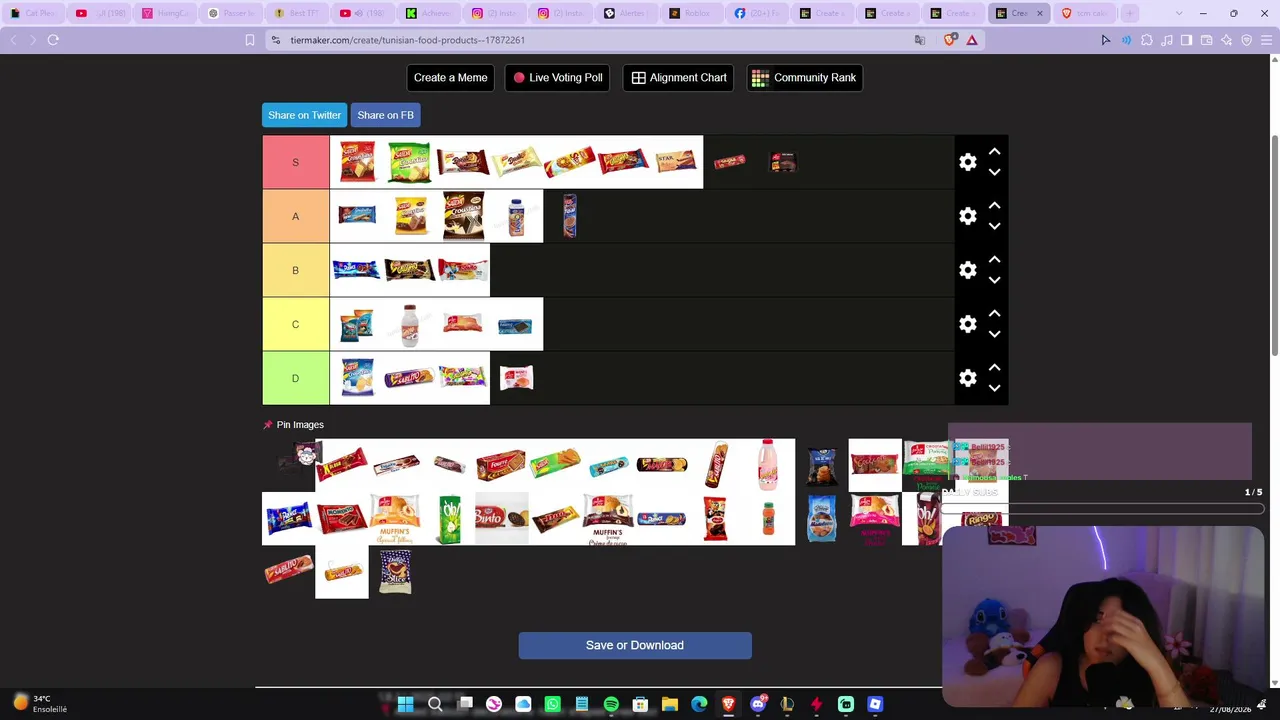Open a new browser tab

pos(1130,13)
